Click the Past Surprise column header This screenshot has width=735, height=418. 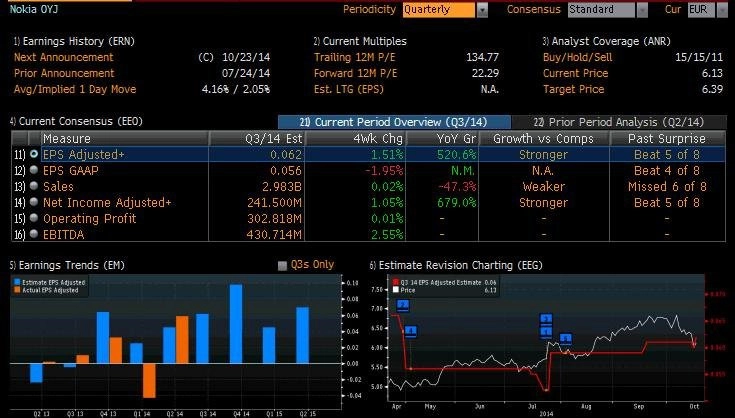click(667, 139)
